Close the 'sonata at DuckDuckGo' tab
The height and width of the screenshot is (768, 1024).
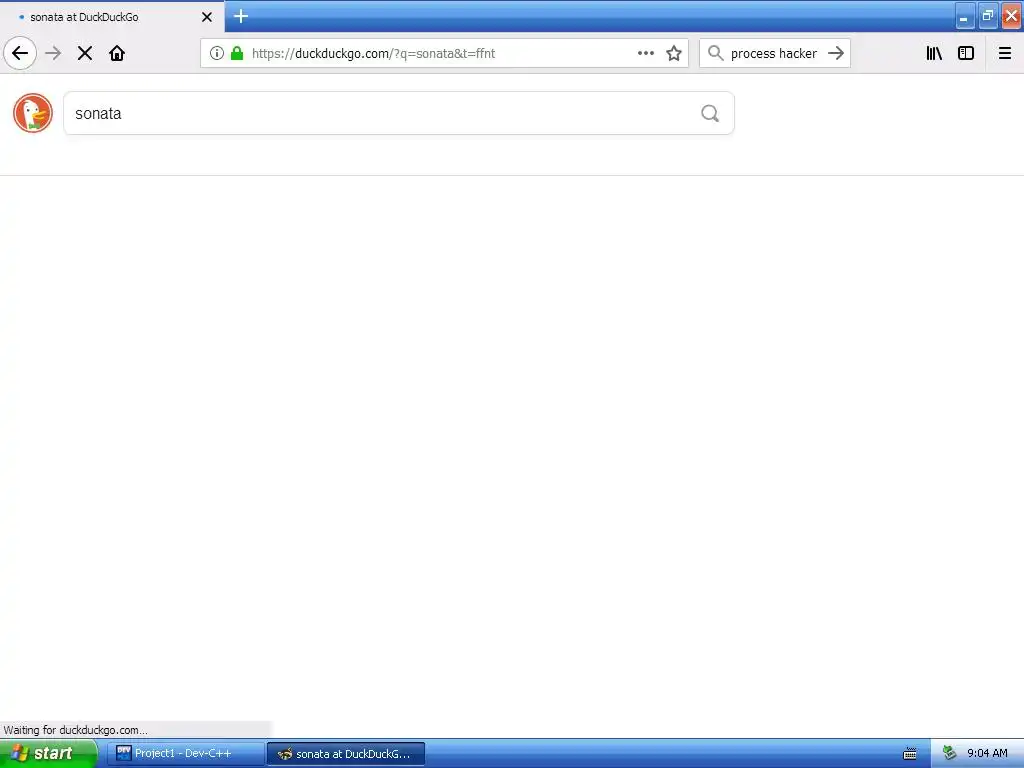pos(207,17)
